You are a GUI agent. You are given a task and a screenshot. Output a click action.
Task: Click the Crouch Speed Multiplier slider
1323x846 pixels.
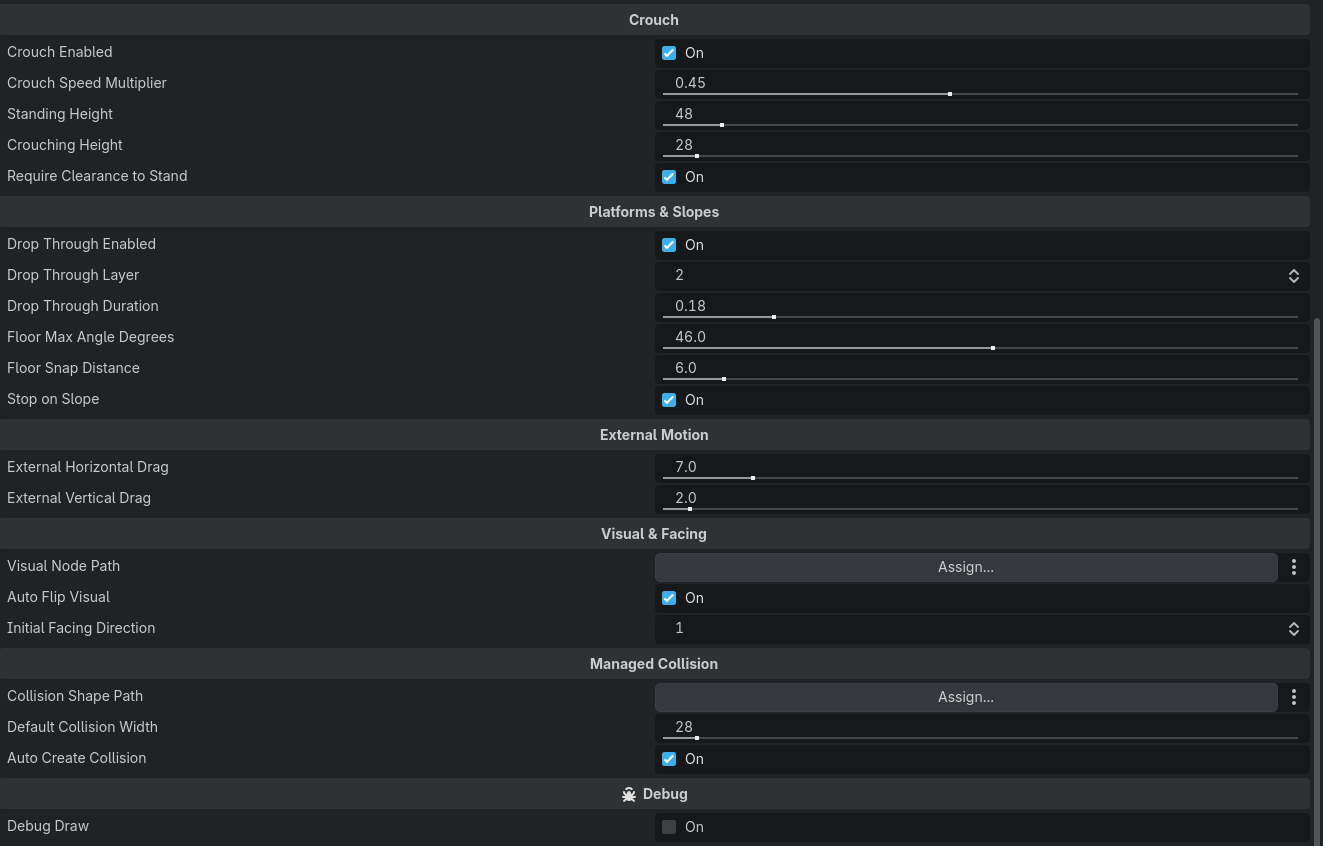(x=980, y=94)
